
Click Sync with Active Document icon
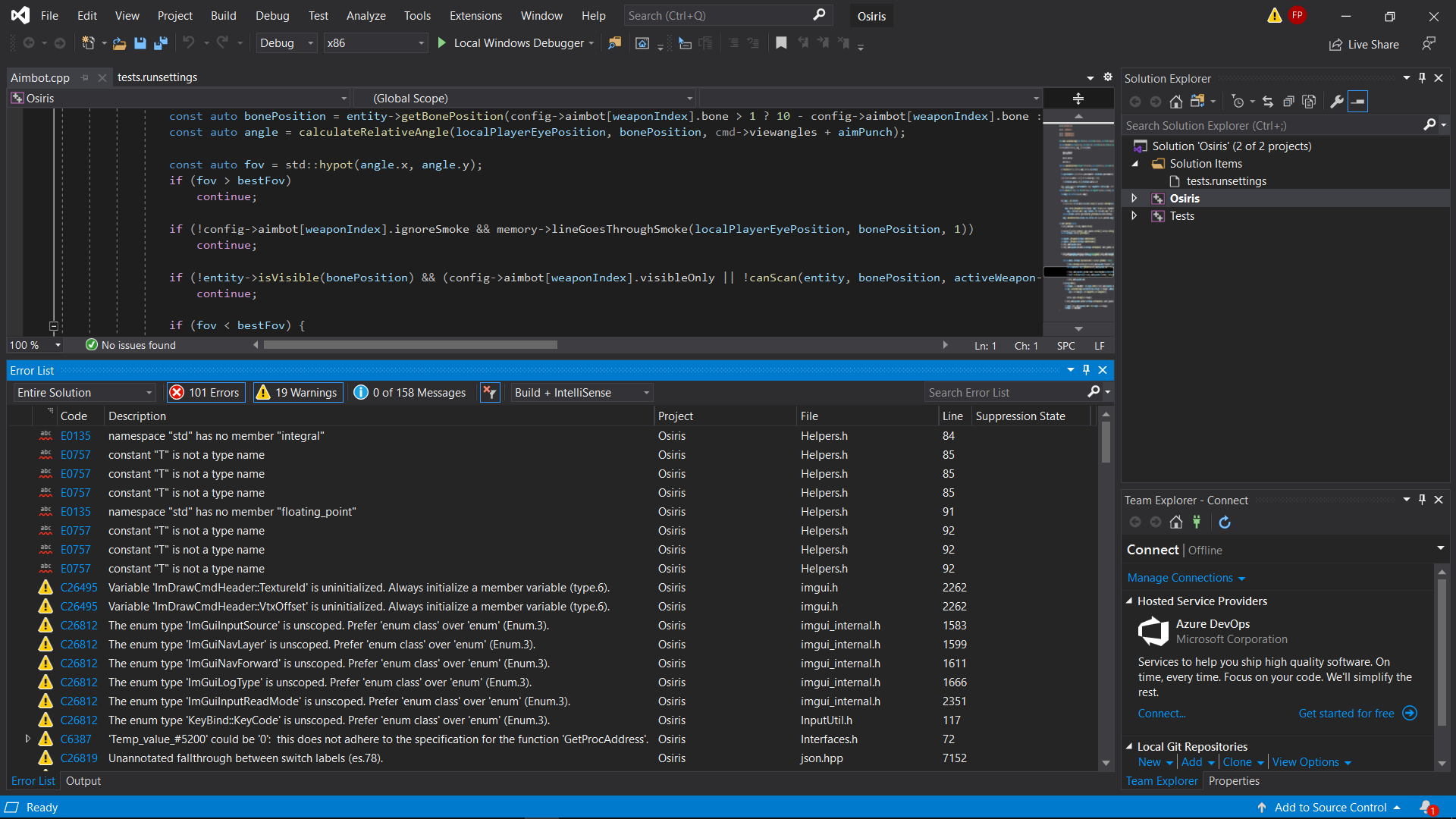[1268, 102]
